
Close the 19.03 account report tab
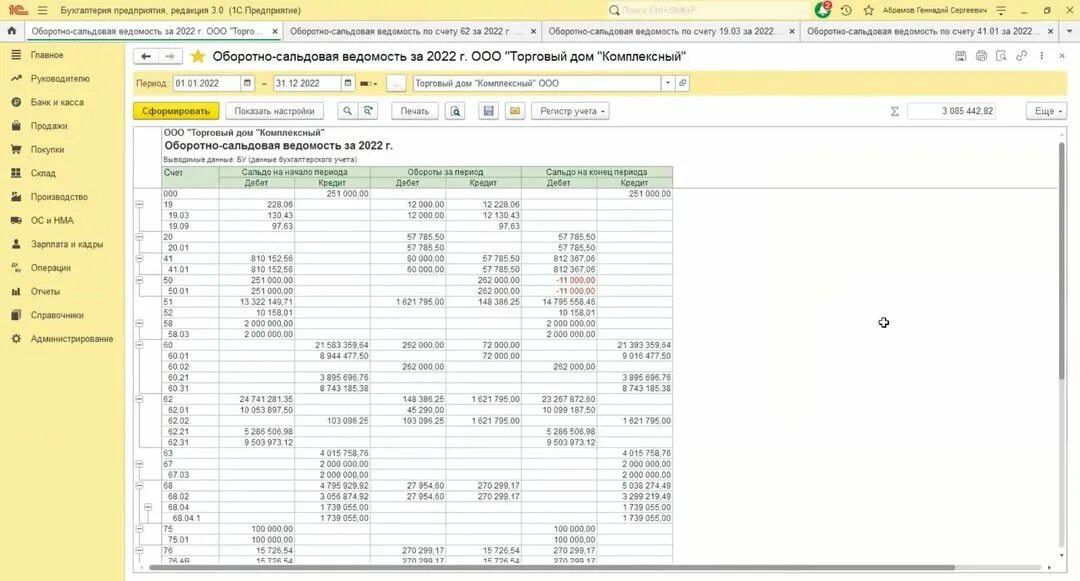pyautogui.click(x=791, y=31)
